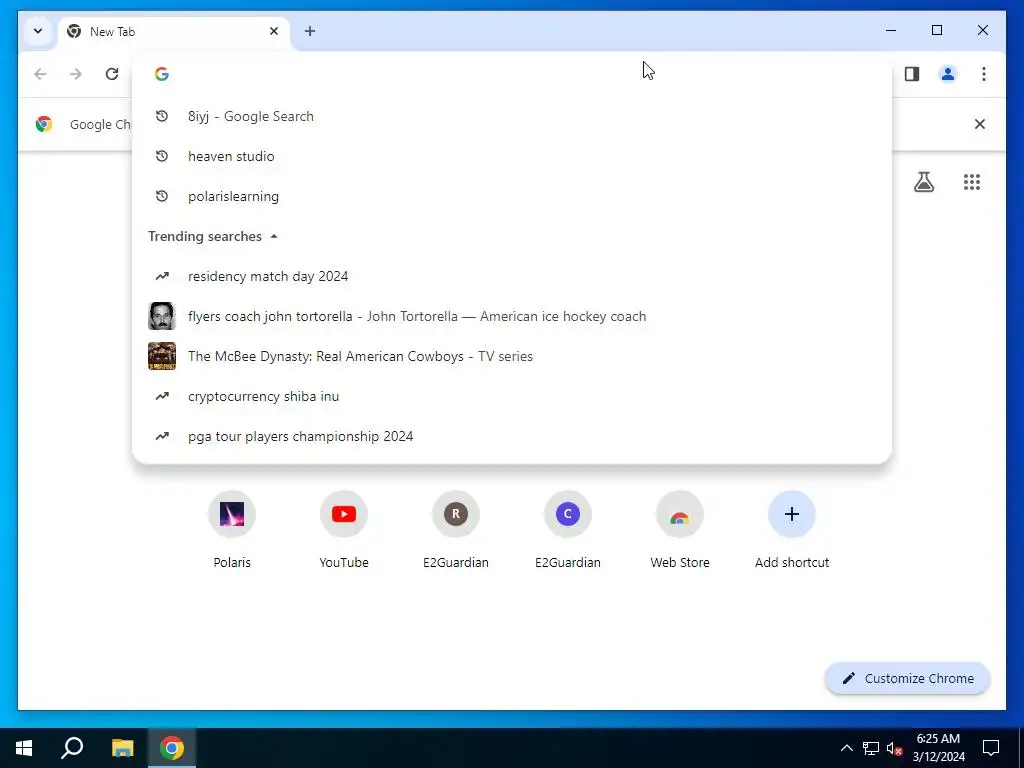The height and width of the screenshot is (768, 1024).
Task: Select The McBee Dynasty suggestion
Action: coord(512,356)
